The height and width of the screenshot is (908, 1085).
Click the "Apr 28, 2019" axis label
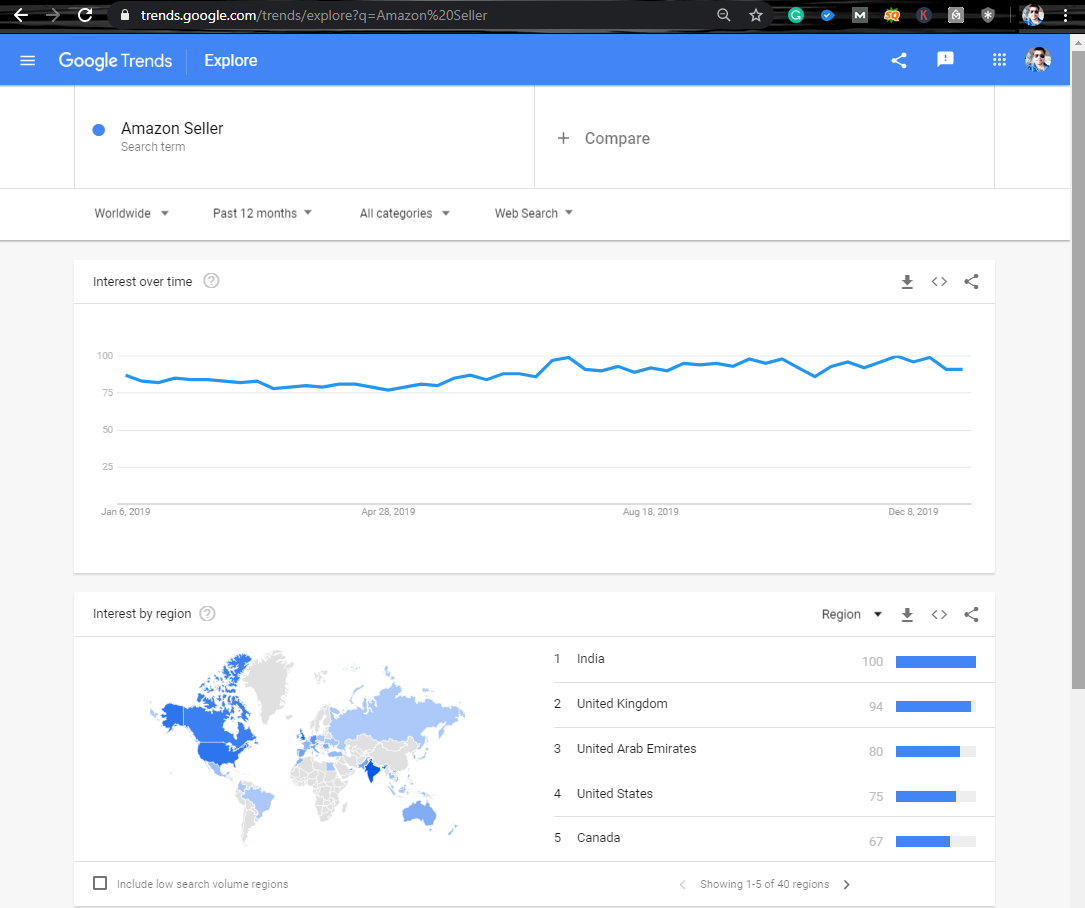click(388, 512)
